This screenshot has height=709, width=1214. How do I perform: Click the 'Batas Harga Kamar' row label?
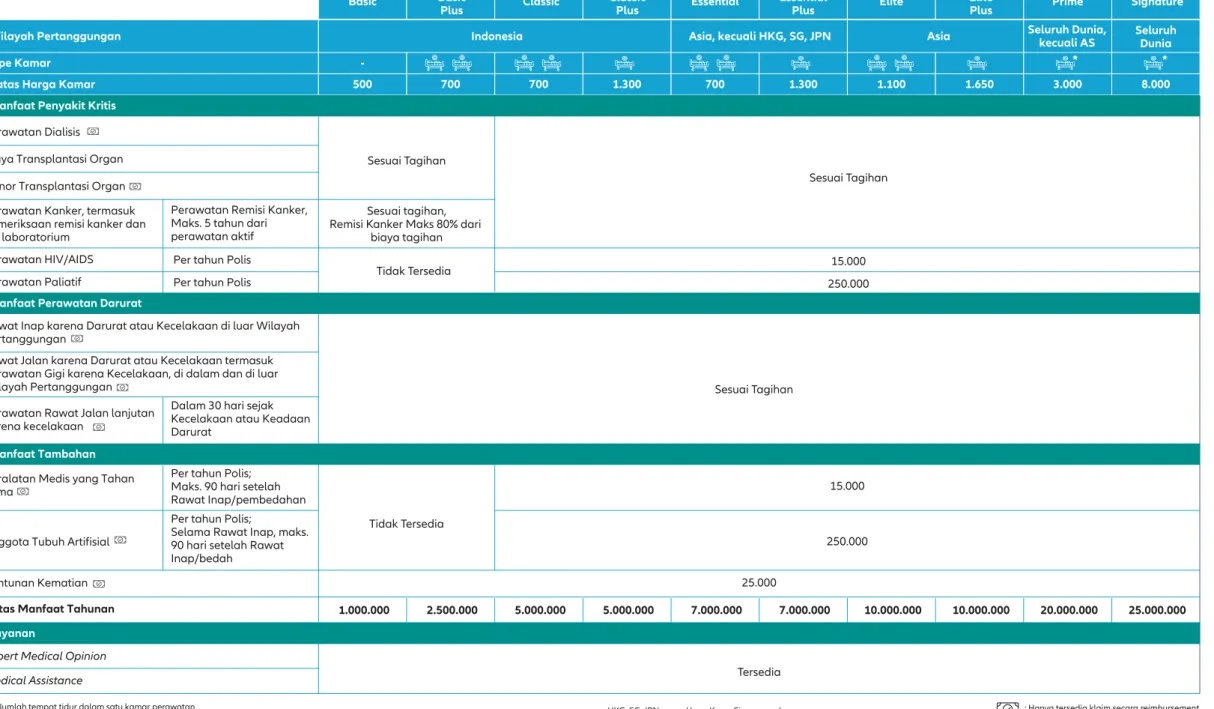pos(48,85)
